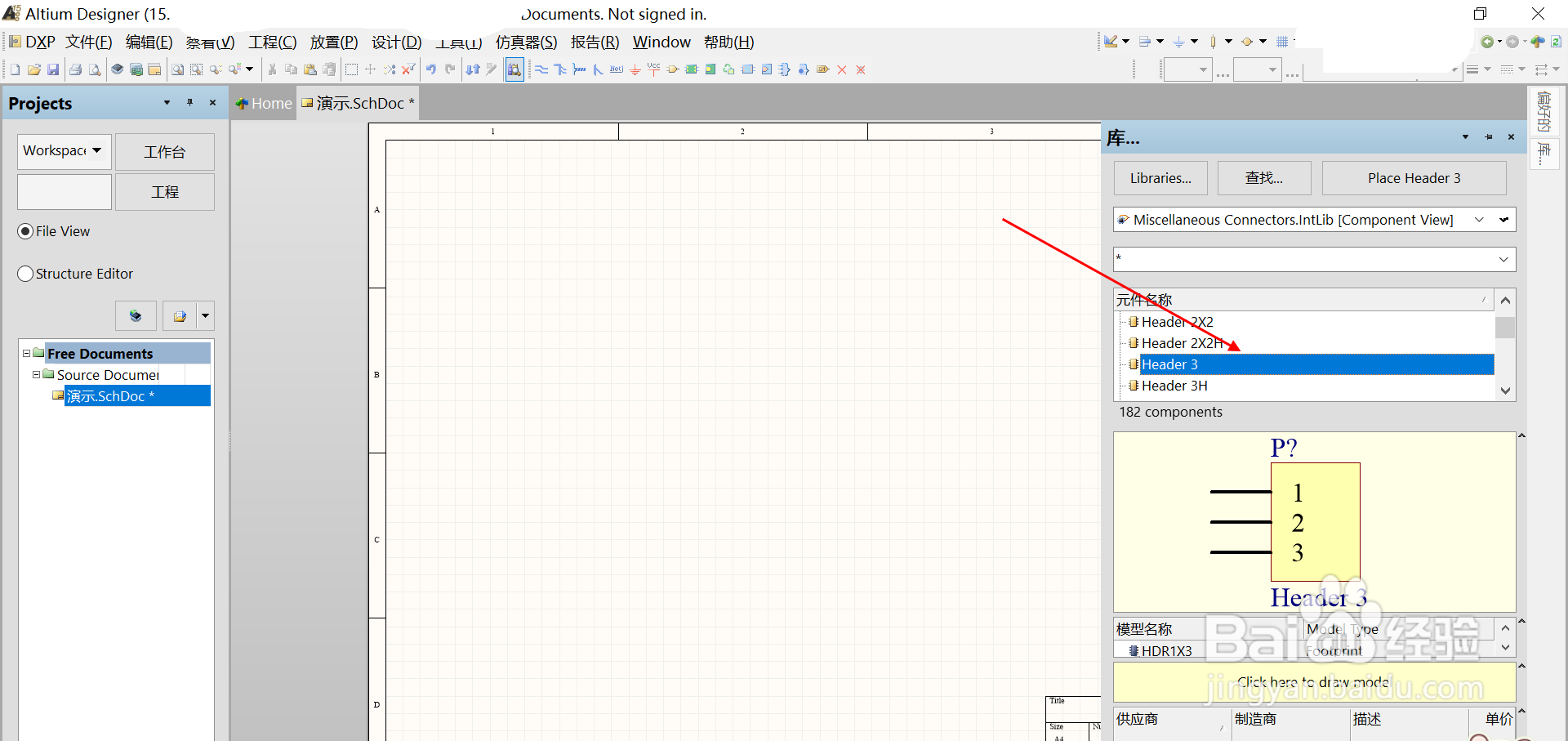Click the print preview icon
Screen dimensions: 1568x741
95,69
